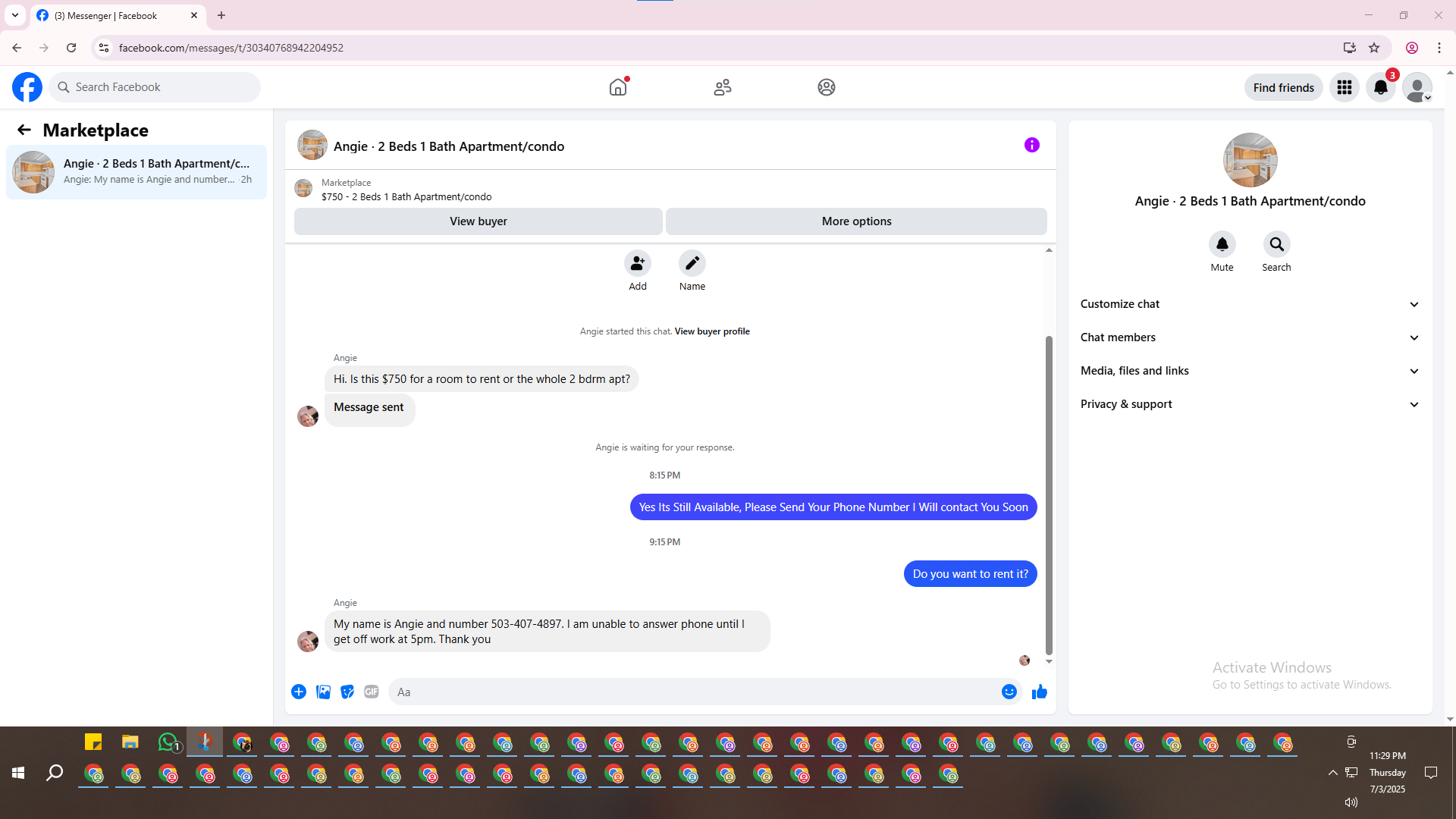Click Search in conversation icon
The width and height of the screenshot is (1456, 819).
click(x=1276, y=245)
